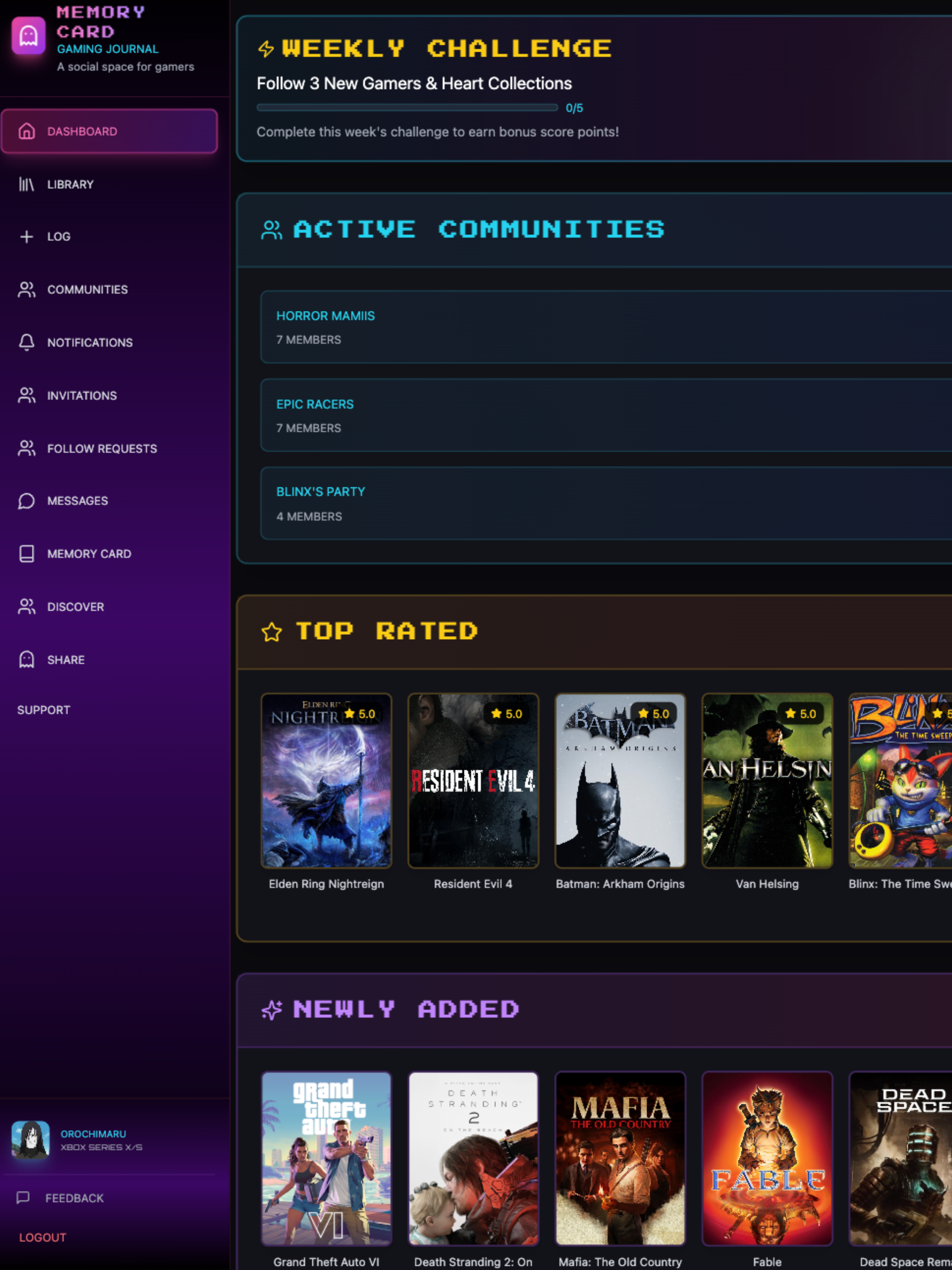The width and height of the screenshot is (952, 1270).
Task: Click the Notifications bell icon
Action: click(x=26, y=342)
